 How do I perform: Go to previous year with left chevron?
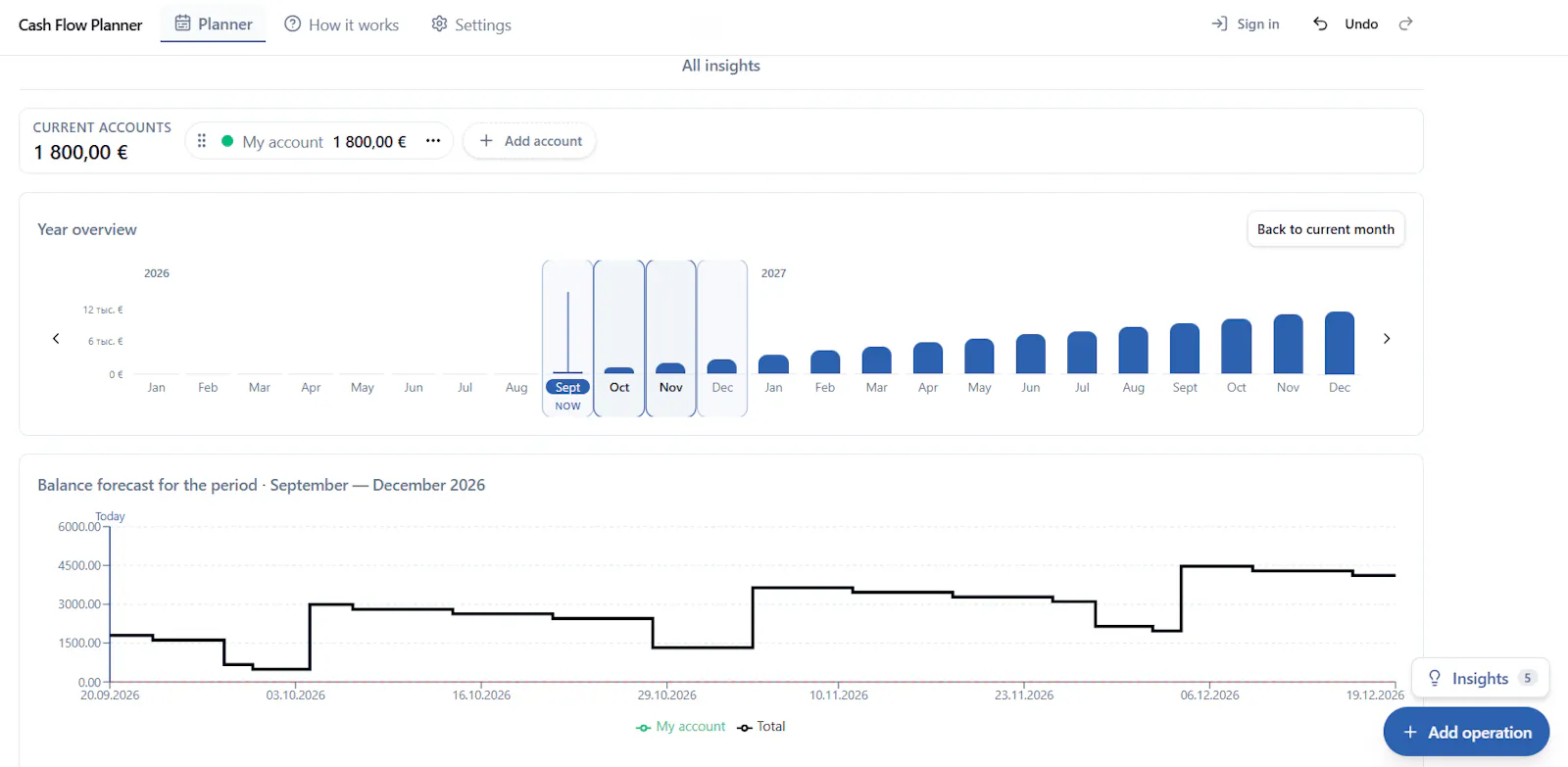tap(56, 338)
